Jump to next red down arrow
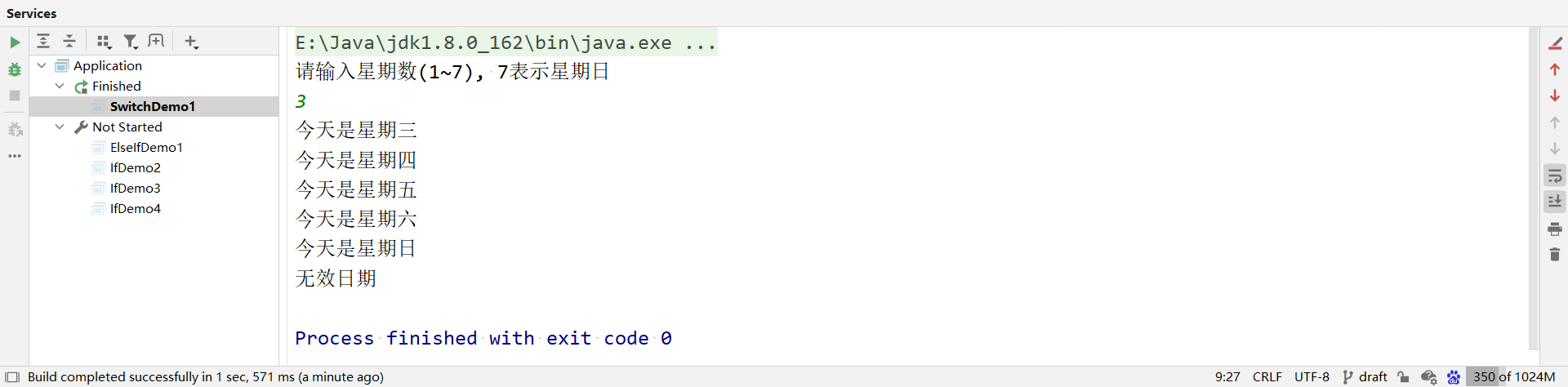This screenshot has width=1568, height=387. click(1555, 96)
